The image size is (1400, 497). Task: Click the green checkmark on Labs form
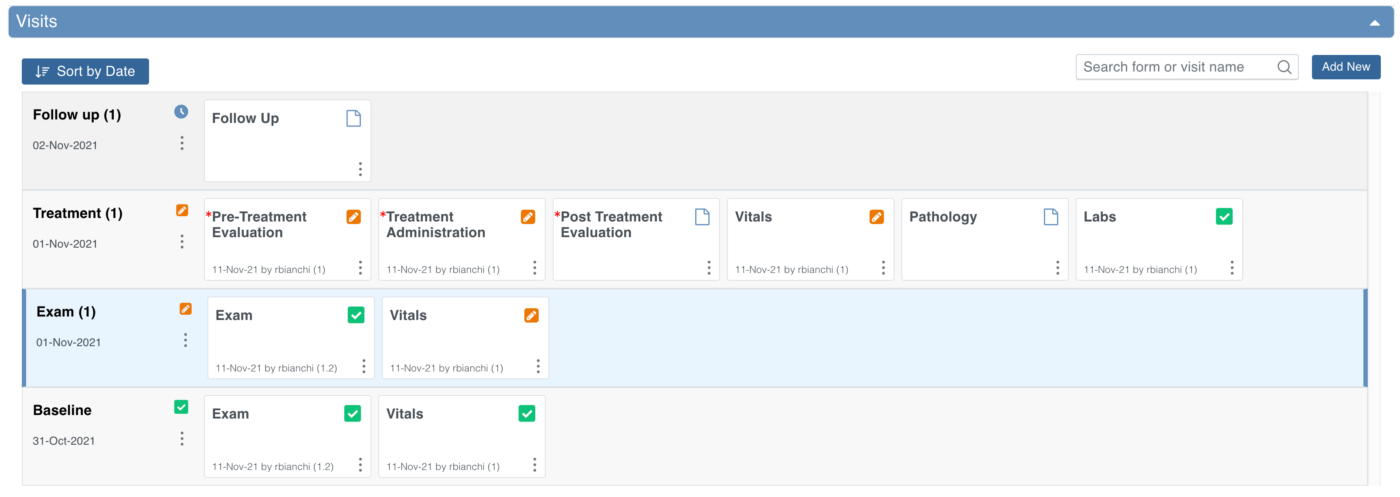pyautogui.click(x=1224, y=217)
